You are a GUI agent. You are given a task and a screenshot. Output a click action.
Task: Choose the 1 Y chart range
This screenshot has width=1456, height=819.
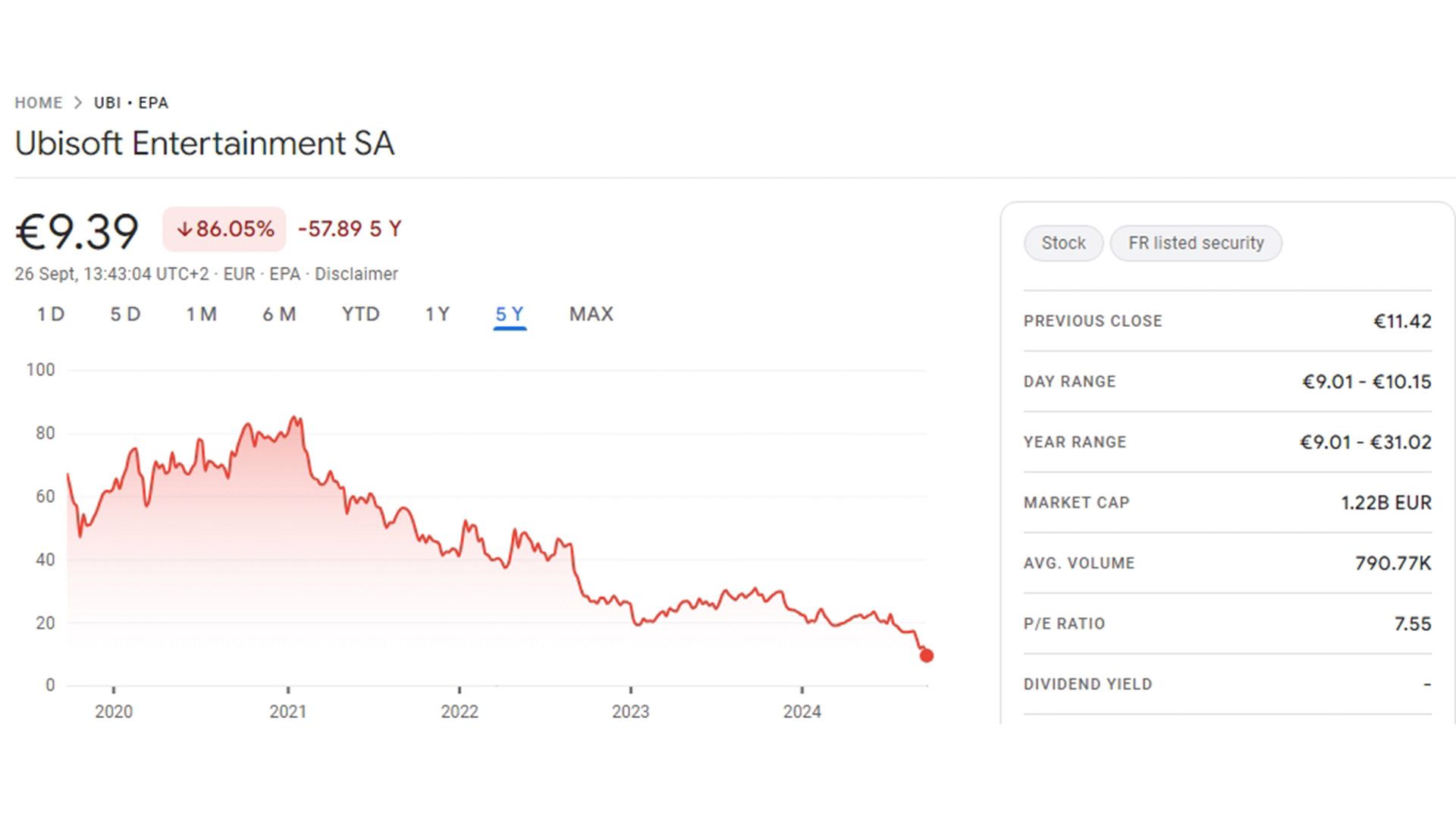[438, 314]
